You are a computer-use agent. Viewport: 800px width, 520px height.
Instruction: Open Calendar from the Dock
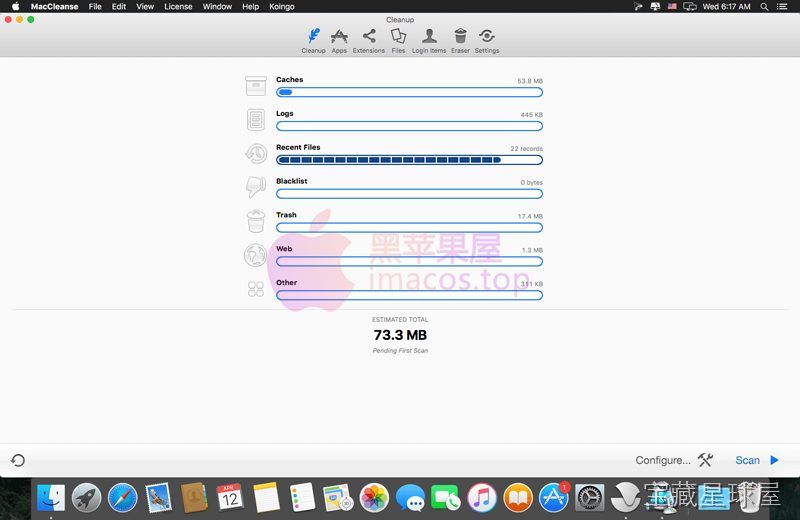point(230,497)
